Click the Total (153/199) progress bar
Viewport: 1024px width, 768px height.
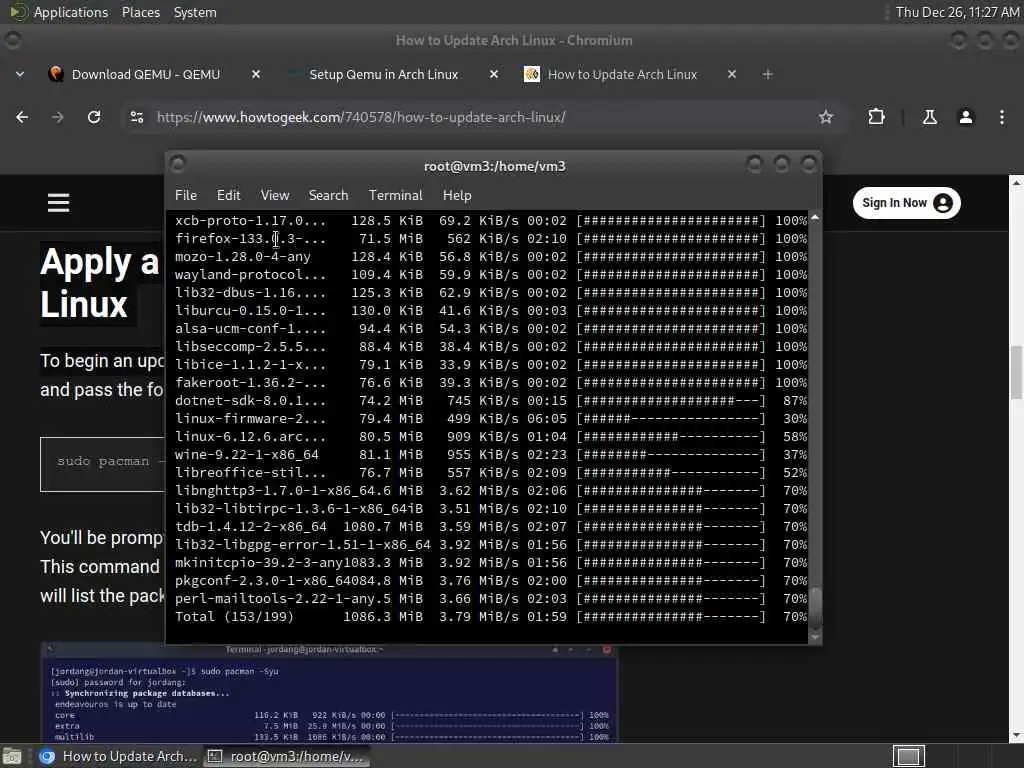tap(671, 616)
